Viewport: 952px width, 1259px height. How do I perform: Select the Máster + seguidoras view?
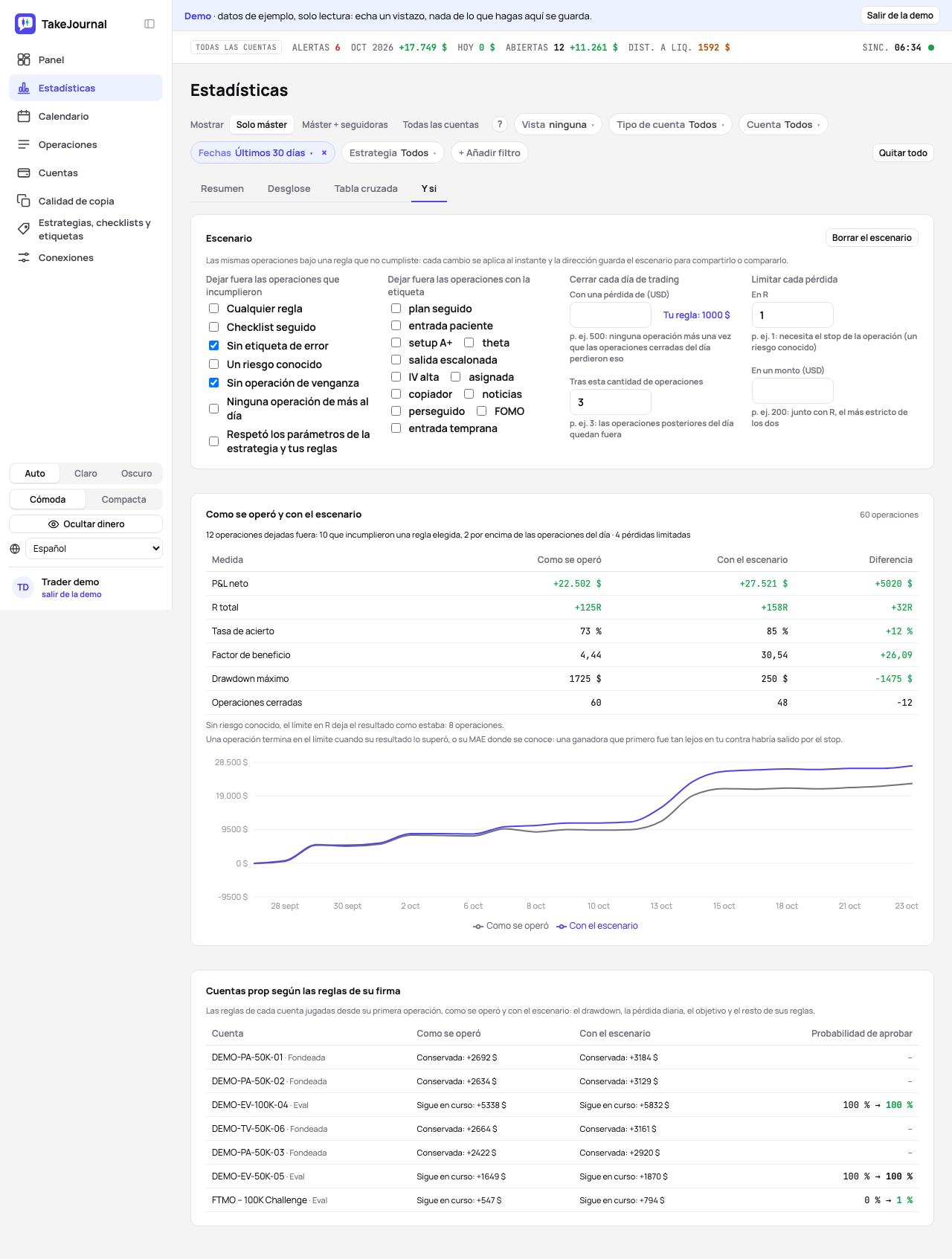tap(345, 124)
